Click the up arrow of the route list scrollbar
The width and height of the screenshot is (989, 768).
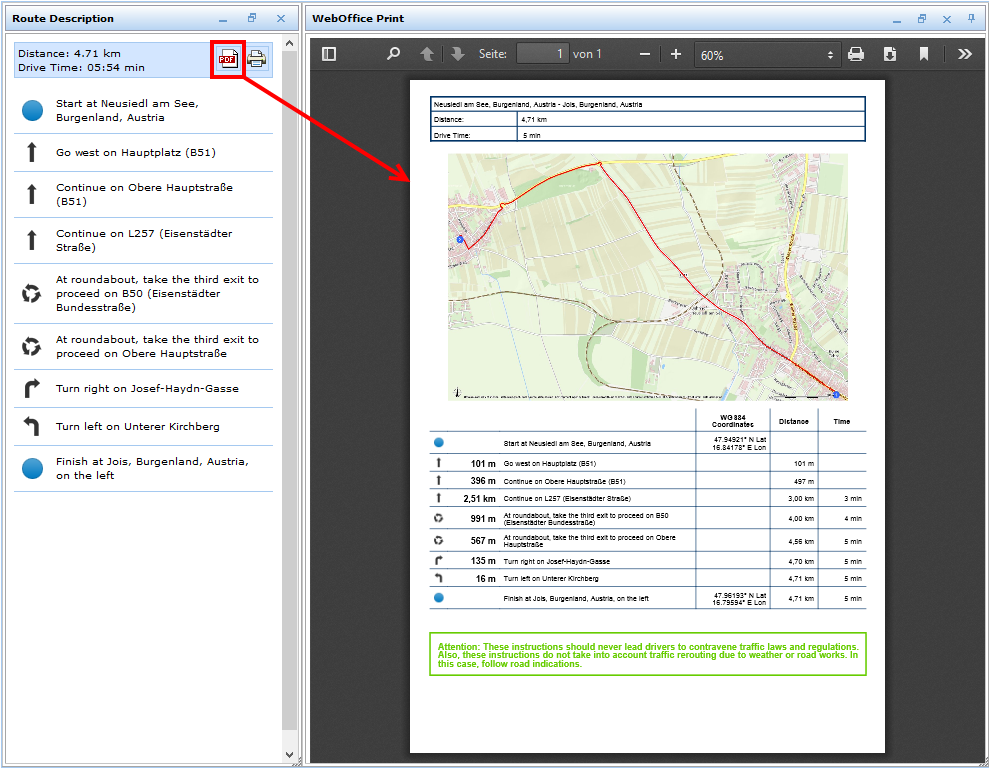coord(288,42)
